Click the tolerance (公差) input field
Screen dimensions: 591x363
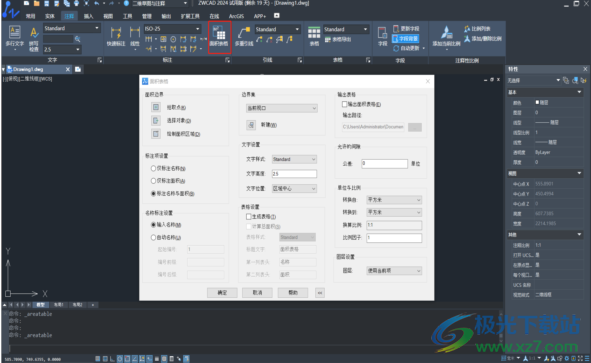(x=384, y=163)
